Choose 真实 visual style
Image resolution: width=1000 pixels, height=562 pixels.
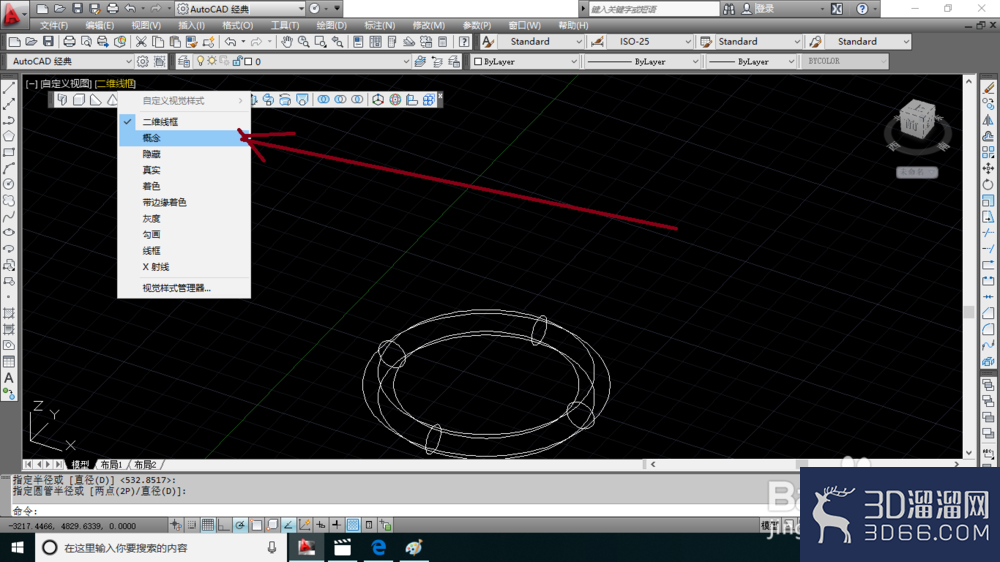[x=184, y=170]
